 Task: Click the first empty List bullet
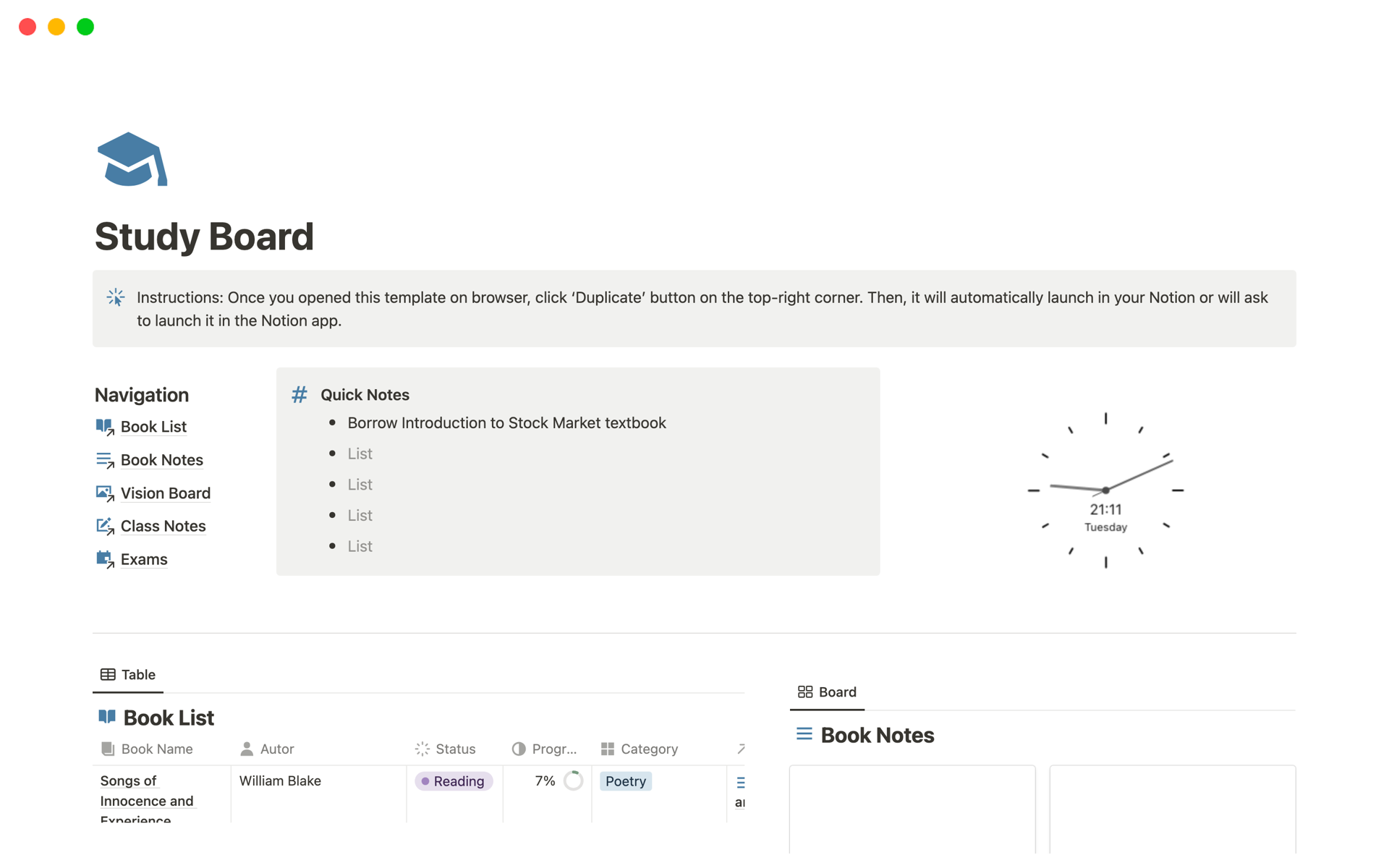click(360, 454)
